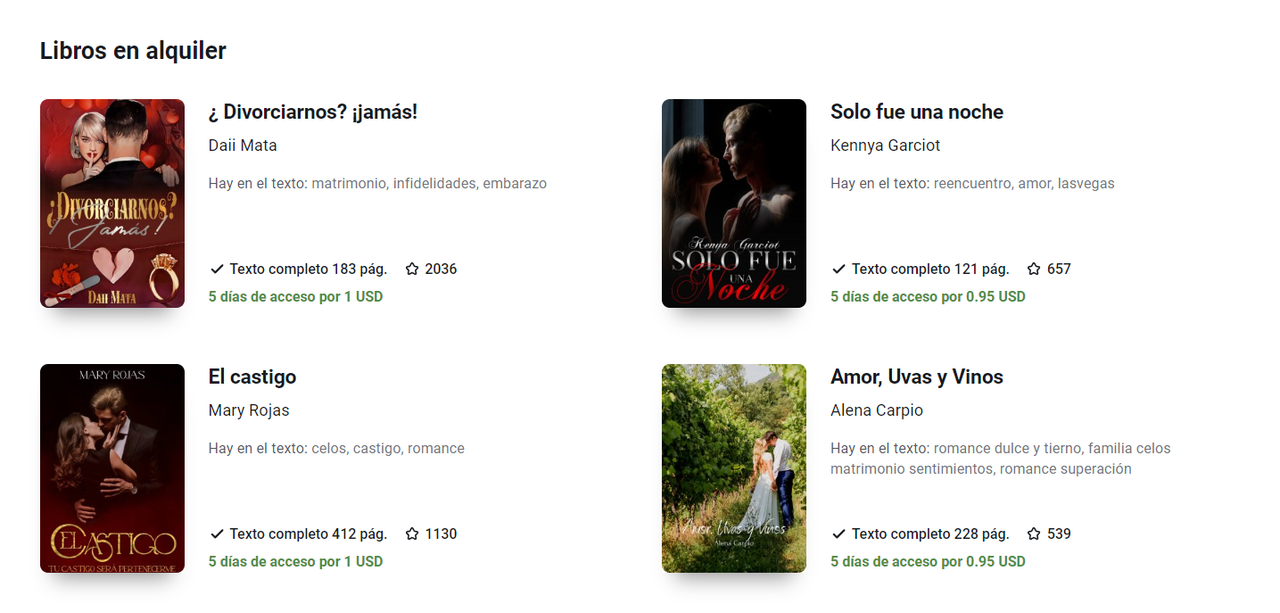Go to author Mary Rojas
The height and width of the screenshot is (613, 1280).
click(x=249, y=410)
